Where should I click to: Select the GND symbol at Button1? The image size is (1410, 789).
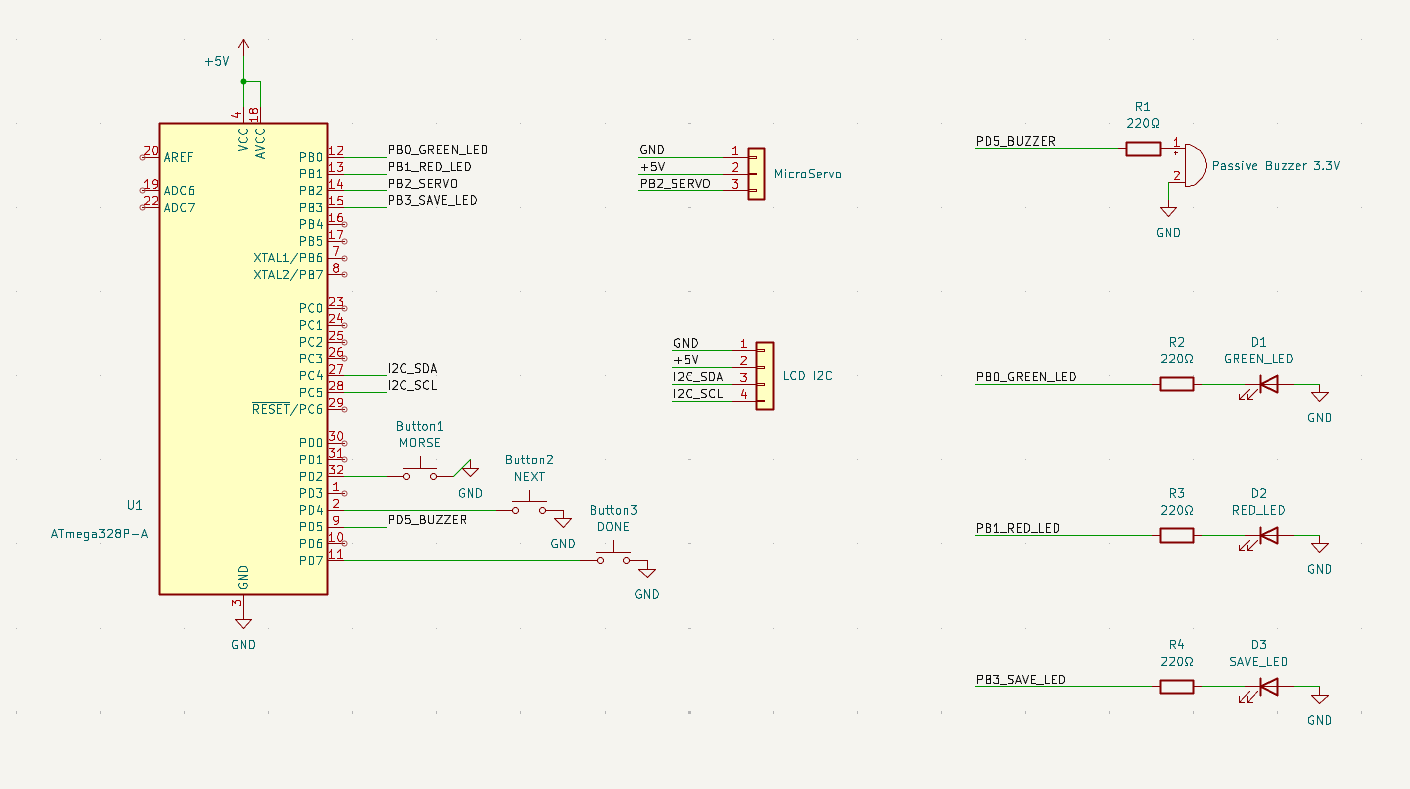coord(468,468)
